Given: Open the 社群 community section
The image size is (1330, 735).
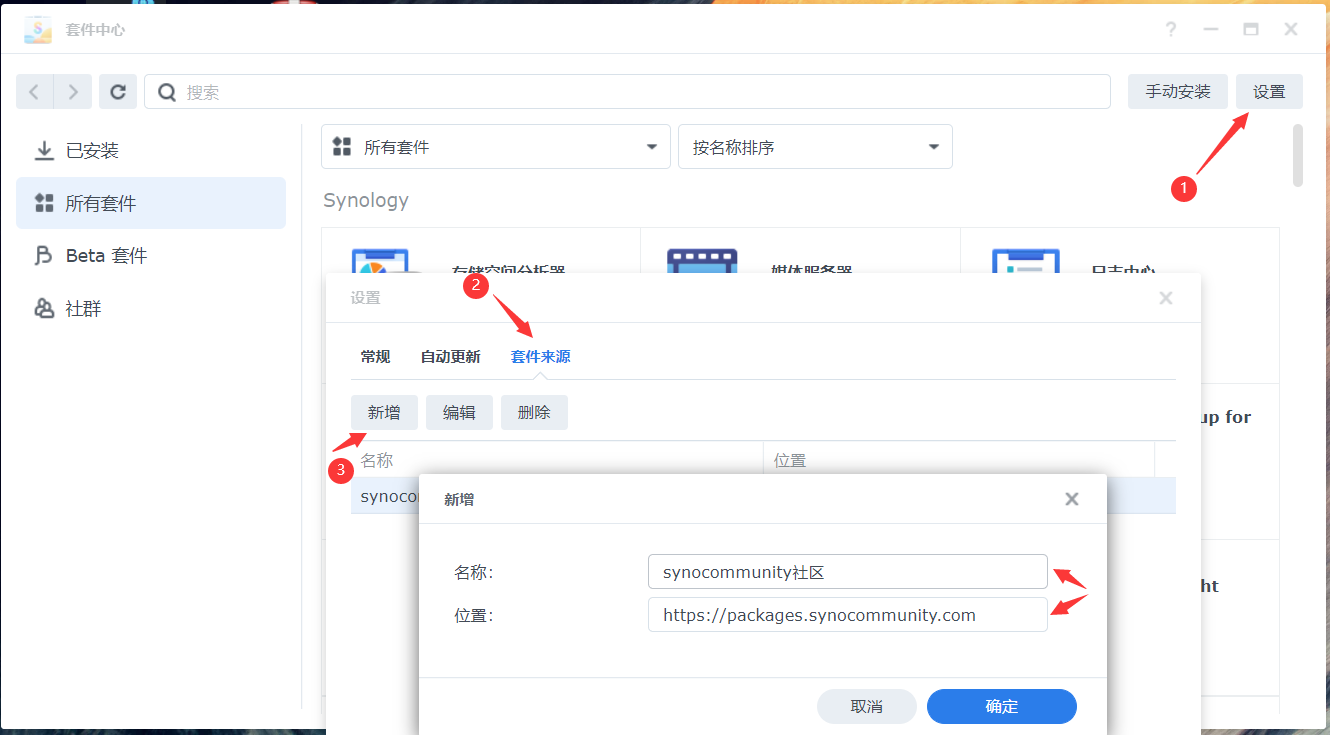Looking at the screenshot, I should coord(83,309).
